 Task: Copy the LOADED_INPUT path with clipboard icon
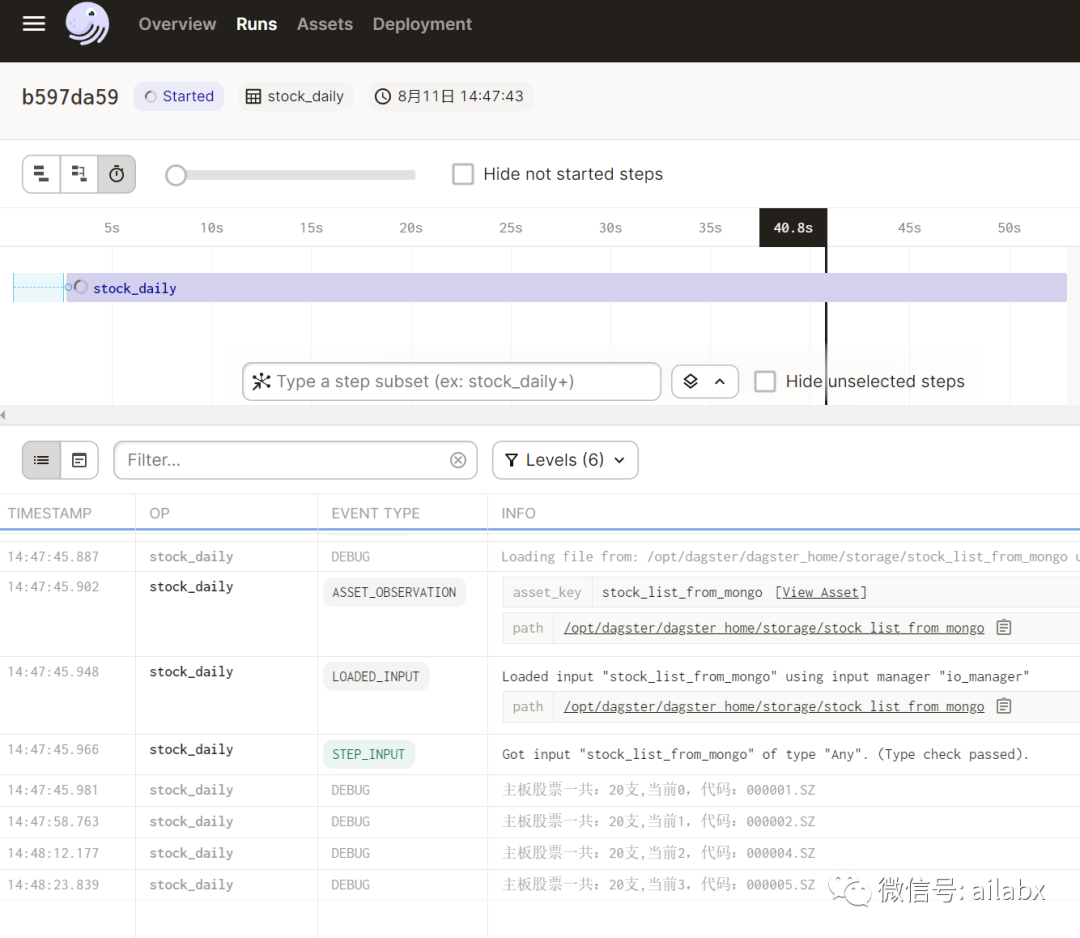click(x=1004, y=706)
